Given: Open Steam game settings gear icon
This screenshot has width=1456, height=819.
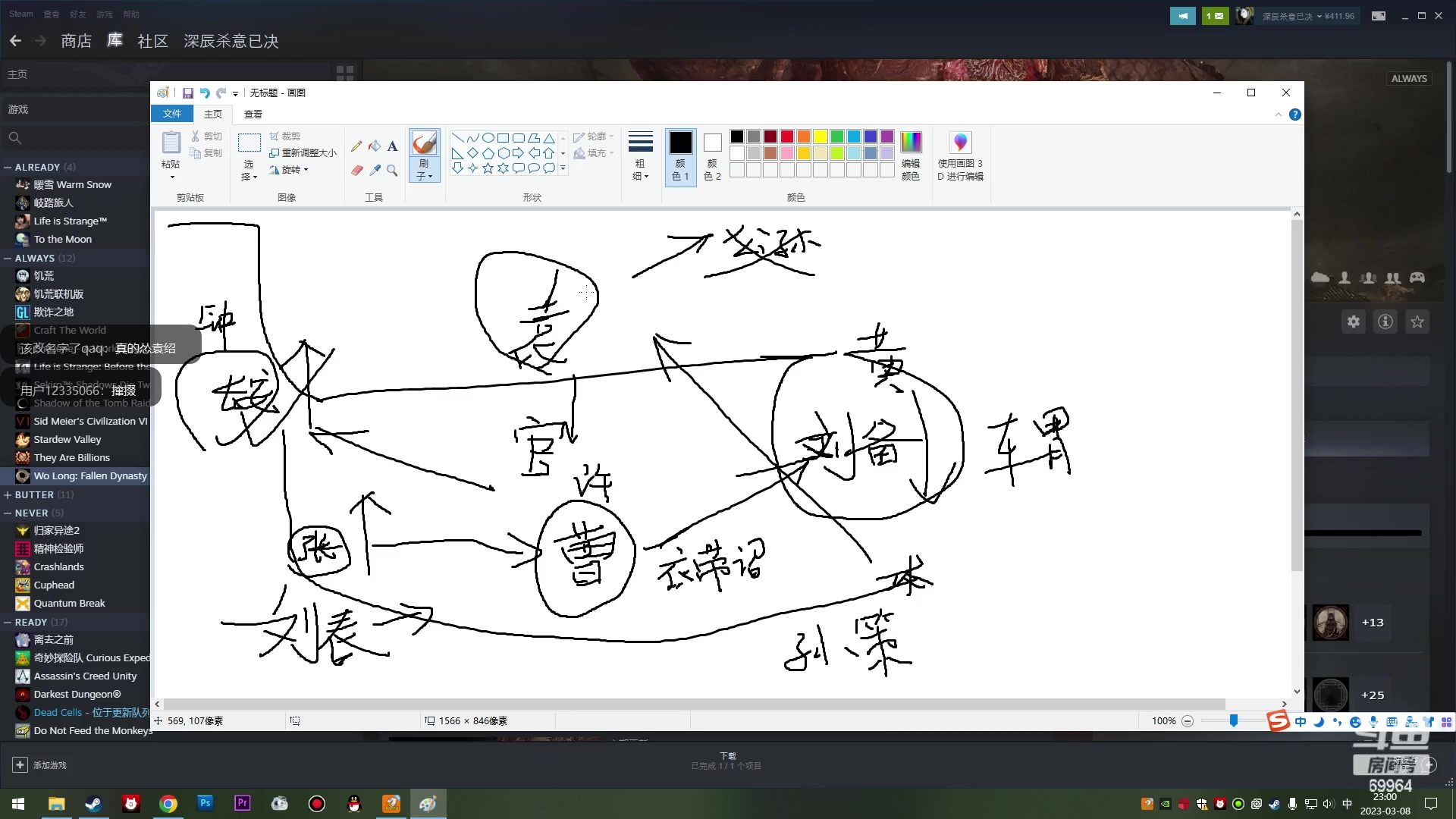Looking at the screenshot, I should [1354, 322].
